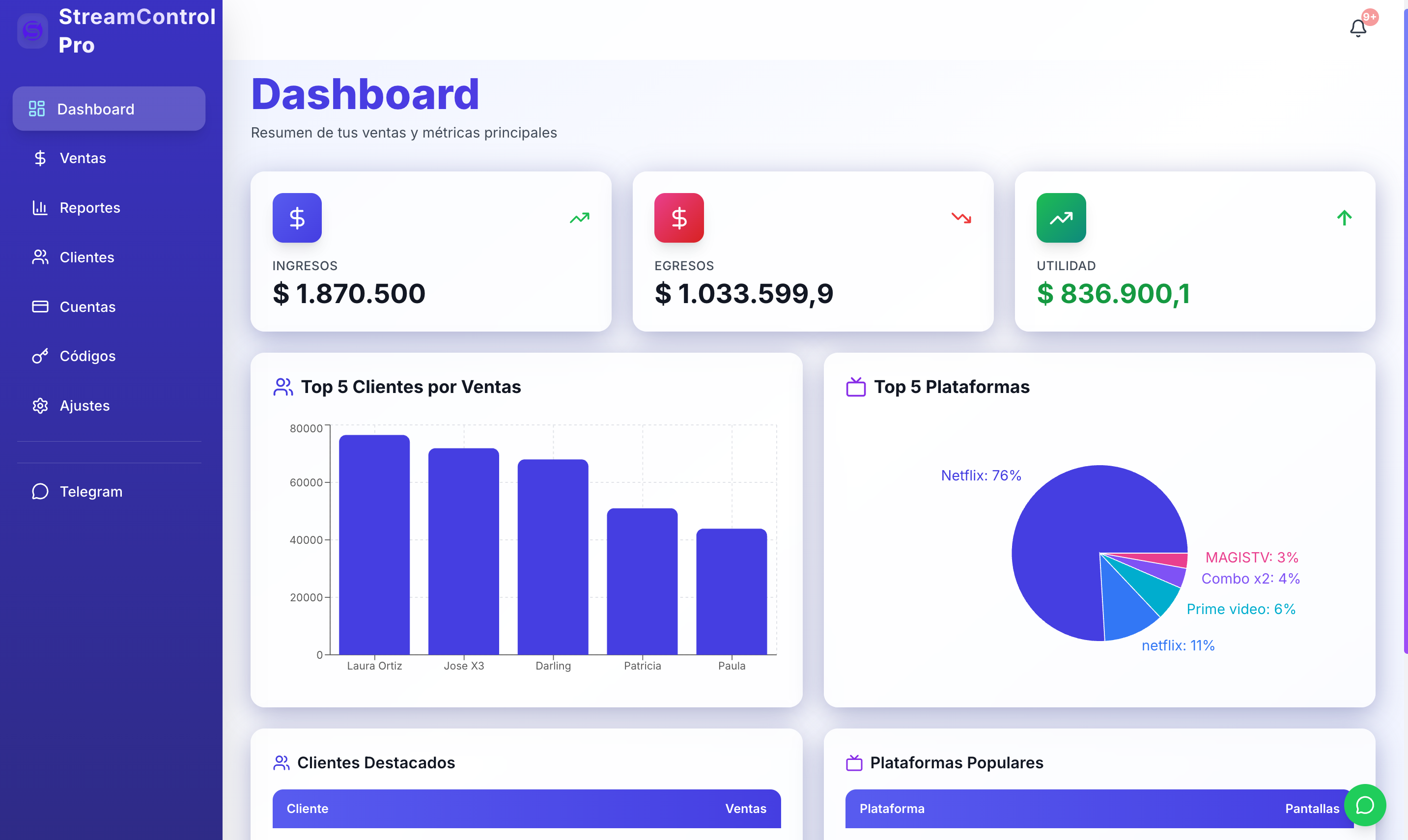
Task: Click the TV icon beside Plataformas Populares
Action: pyautogui.click(x=854, y=763)
